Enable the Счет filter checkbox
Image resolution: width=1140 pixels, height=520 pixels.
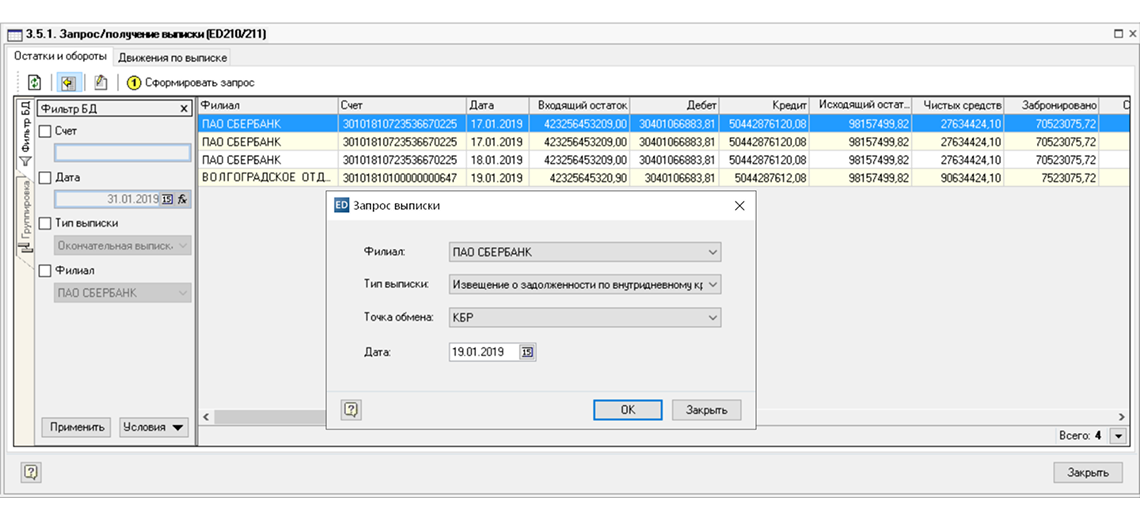click(44, 131)
